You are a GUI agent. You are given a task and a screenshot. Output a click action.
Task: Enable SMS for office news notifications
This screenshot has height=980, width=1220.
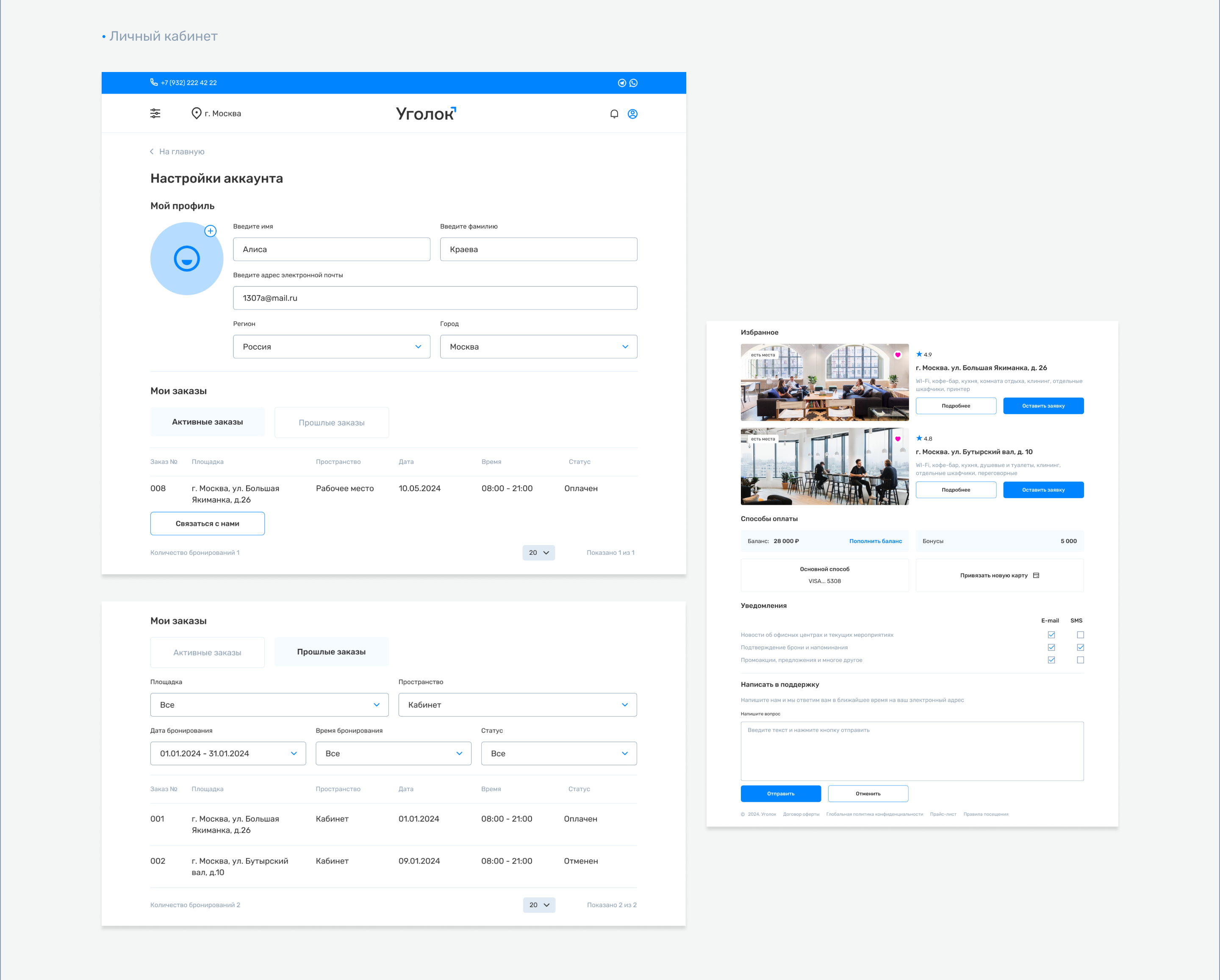coord(1080,635)
